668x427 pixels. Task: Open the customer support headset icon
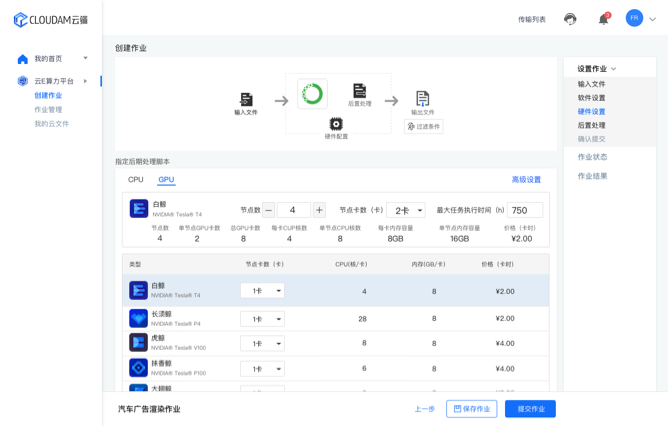(x=570, y=19)
